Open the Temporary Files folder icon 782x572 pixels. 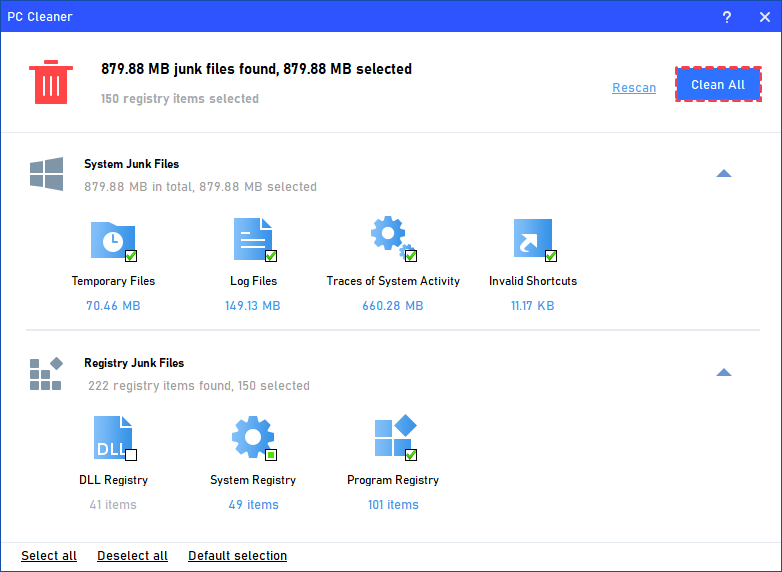click(x=113, y=240)
